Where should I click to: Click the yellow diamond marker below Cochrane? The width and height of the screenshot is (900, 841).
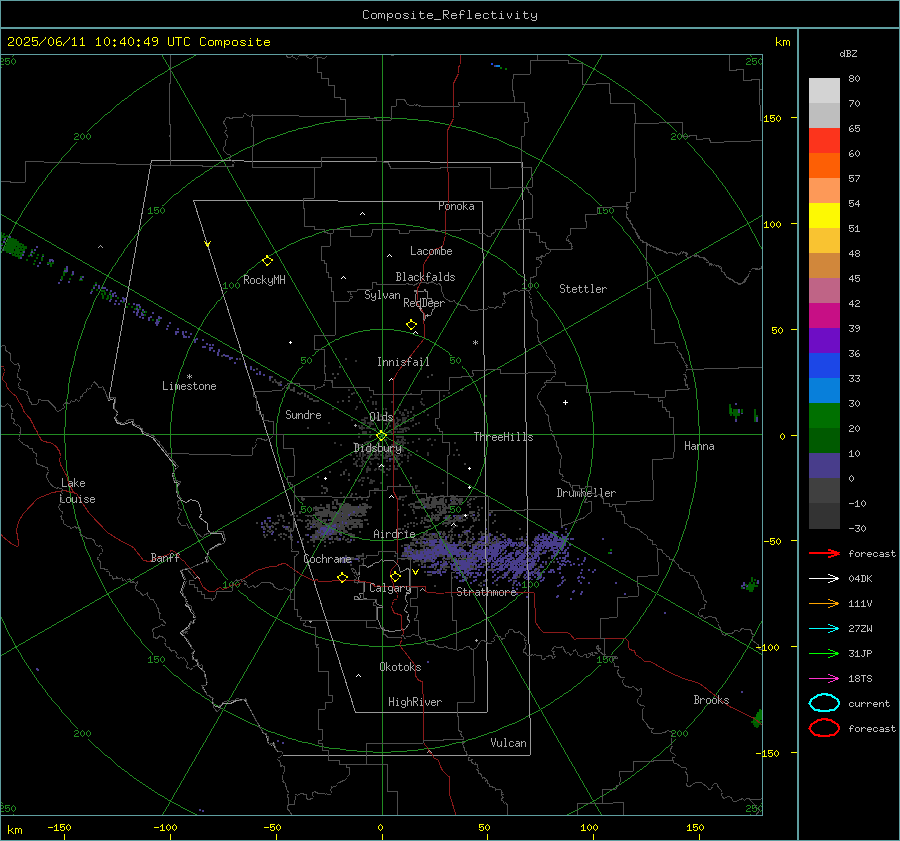point(343,577)
